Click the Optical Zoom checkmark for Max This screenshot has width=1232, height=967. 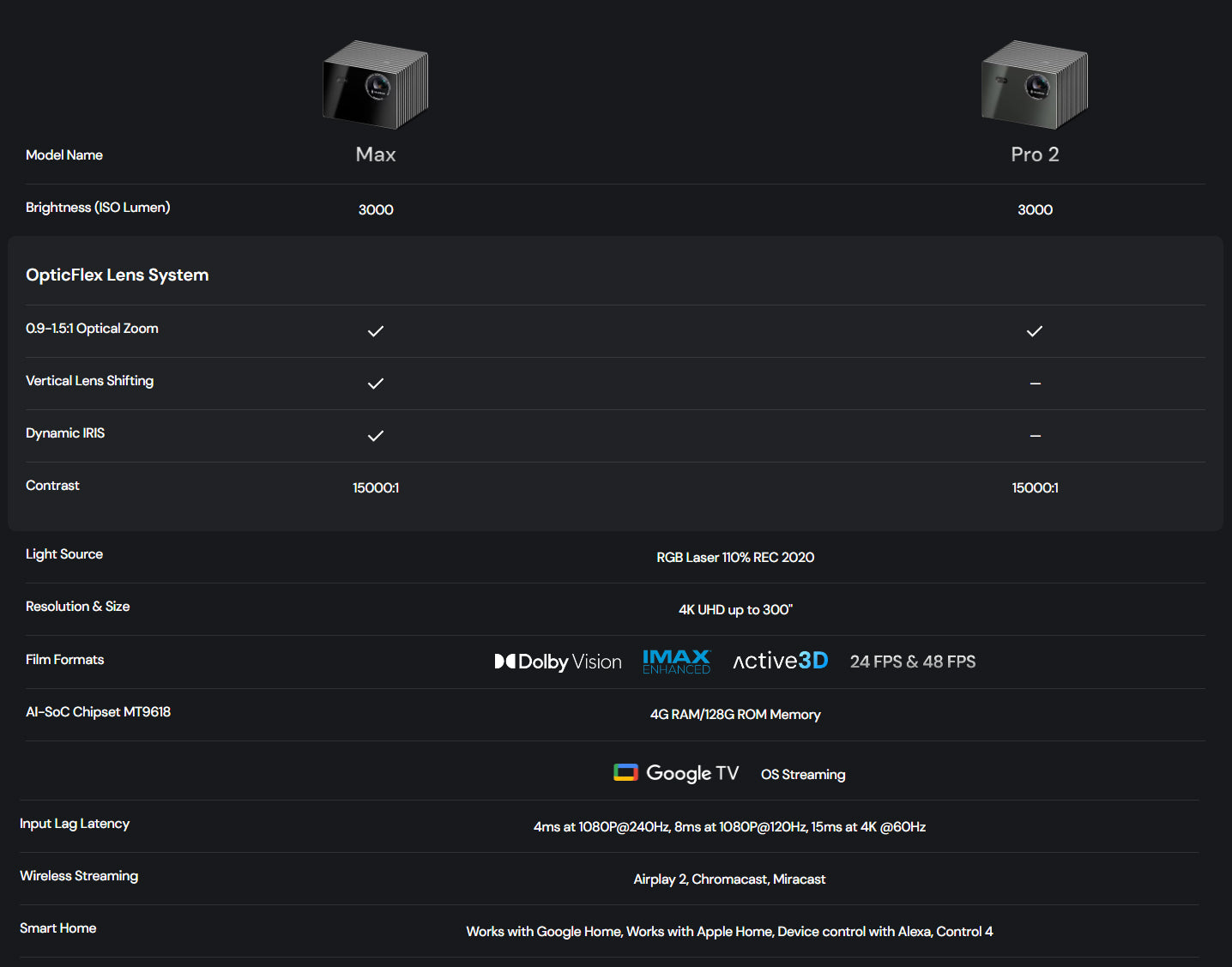click(x=376, y=331)
